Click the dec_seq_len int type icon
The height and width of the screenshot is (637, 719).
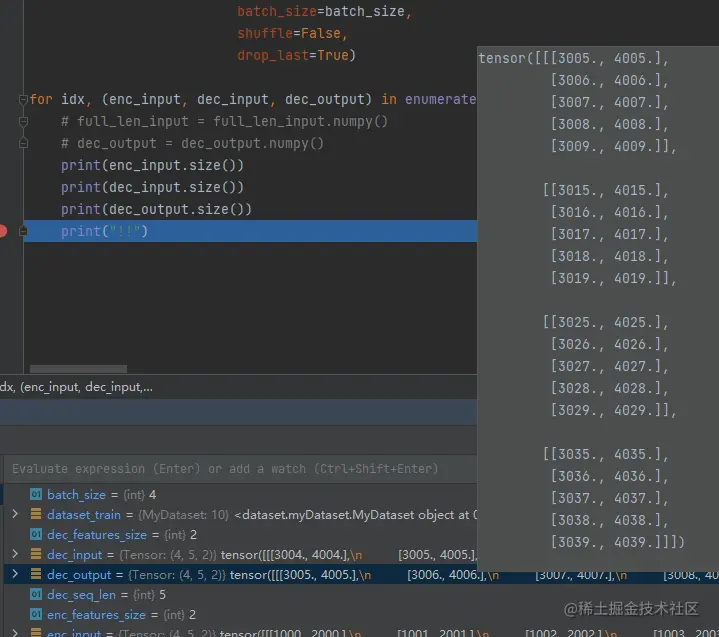(36, 594)
